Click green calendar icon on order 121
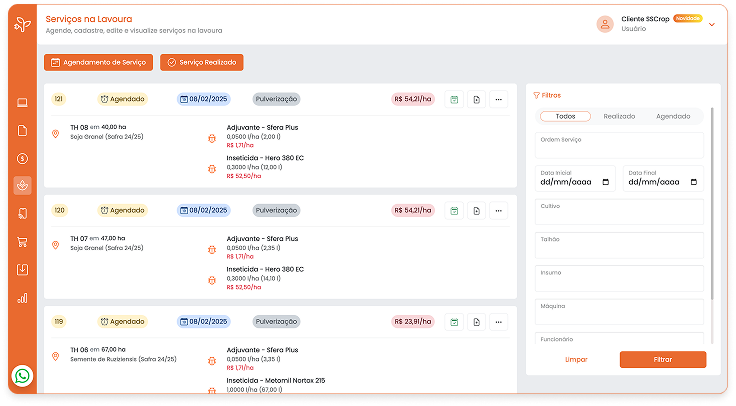 (x=454, y=99)
